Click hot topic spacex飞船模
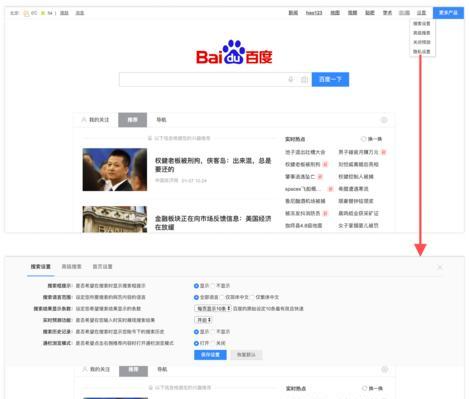The height and width of the screenshot is (399, 469). tap(303, 189)
